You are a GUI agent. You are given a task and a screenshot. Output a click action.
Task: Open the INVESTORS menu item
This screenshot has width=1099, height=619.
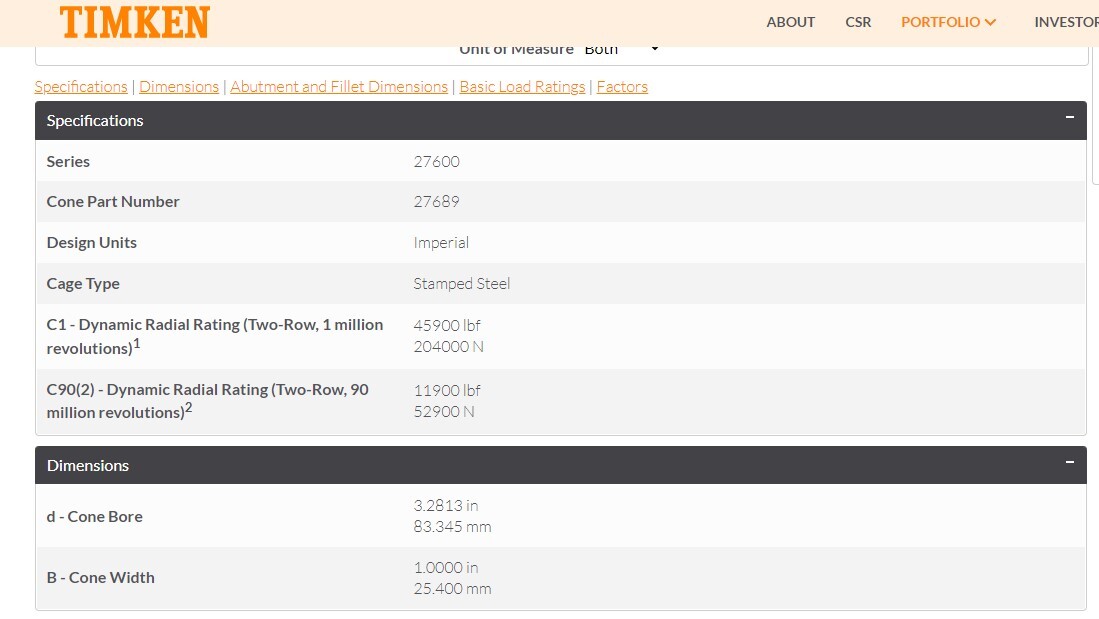pos(1066,22)
